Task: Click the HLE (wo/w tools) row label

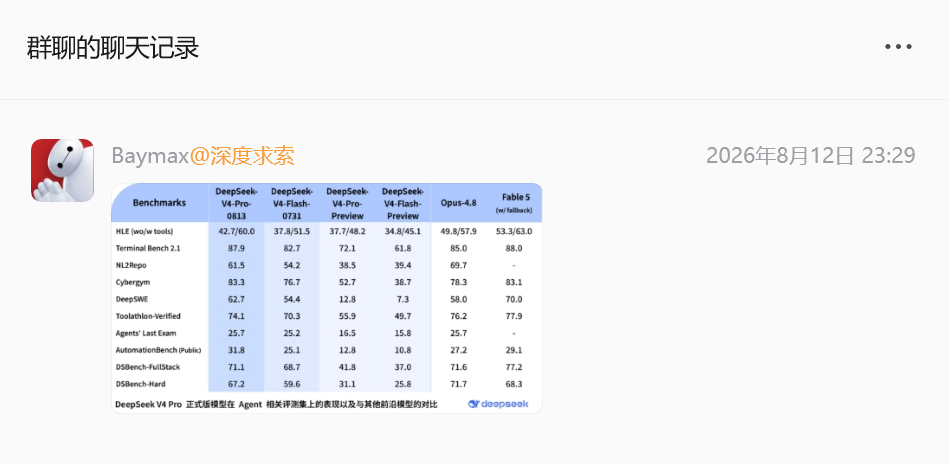Action: click(x=145, y=231)
